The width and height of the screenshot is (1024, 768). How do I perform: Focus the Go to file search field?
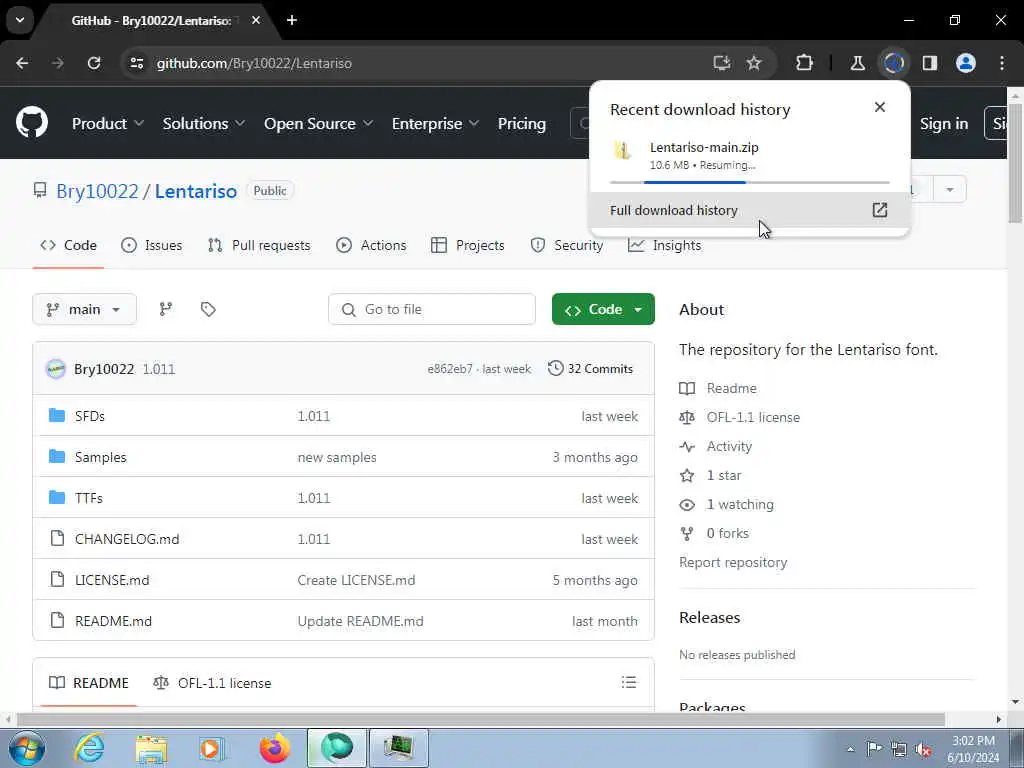pyautogui.click(x=432, y=310)
